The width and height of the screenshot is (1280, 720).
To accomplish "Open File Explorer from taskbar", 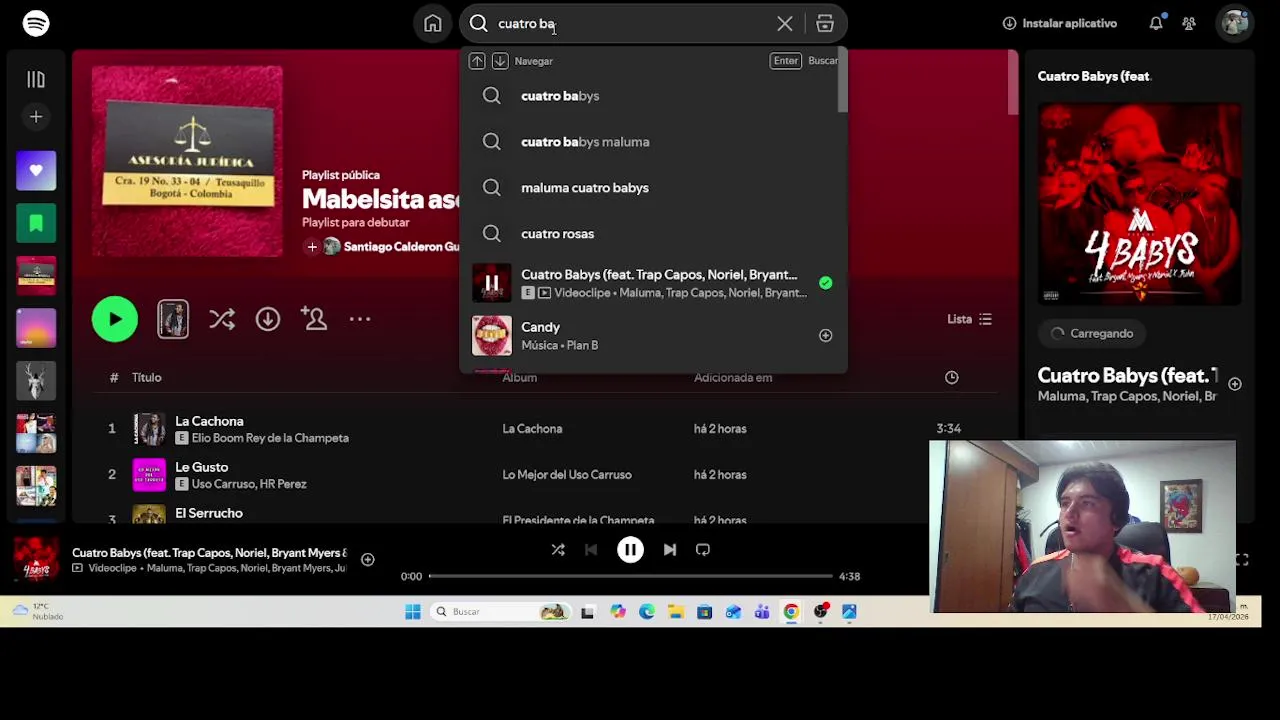I will 676,612.
